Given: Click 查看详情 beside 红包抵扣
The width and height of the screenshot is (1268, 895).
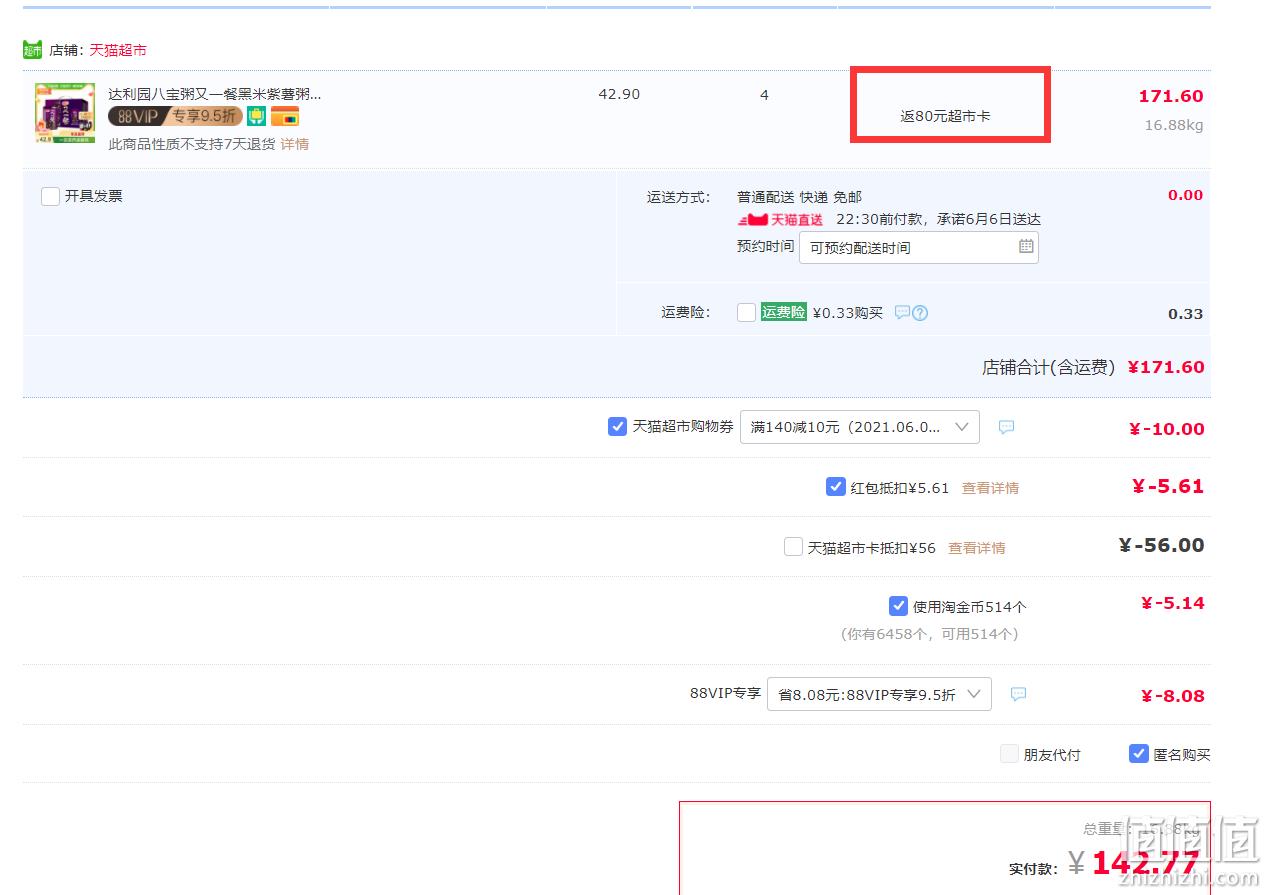Looking at the screenshot, I should 990,488.
